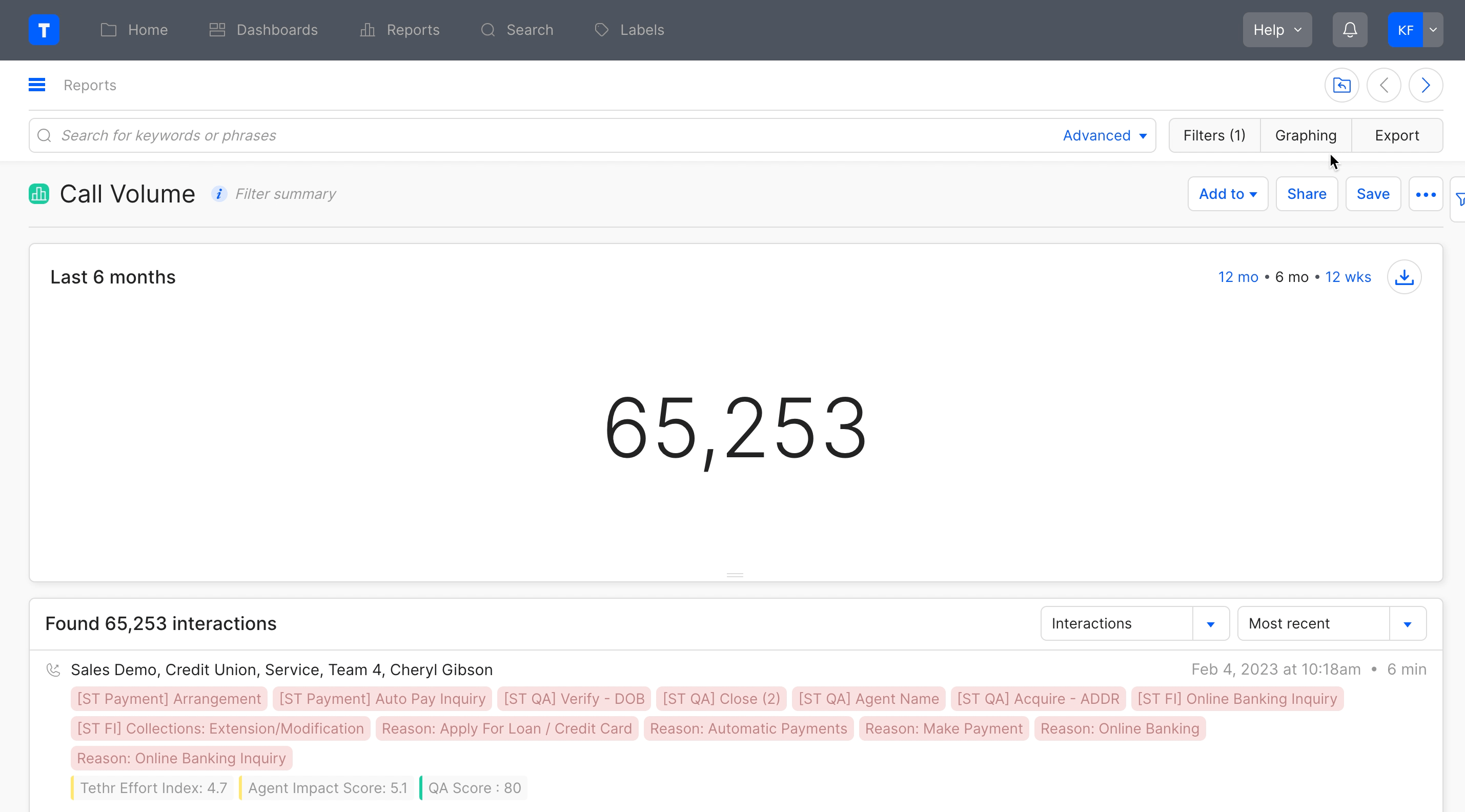Toggle the hamburger sidebar menu
This screenshot has width=1465, height=812.
(37, 85)
